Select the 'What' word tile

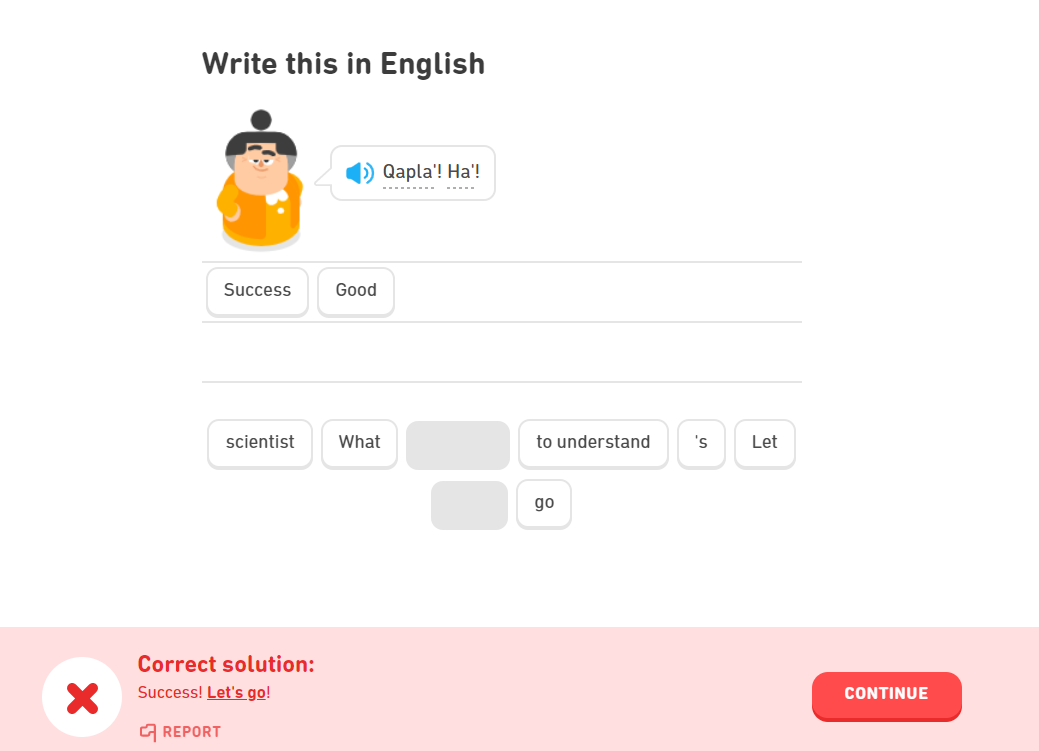[x=359, y=443]
